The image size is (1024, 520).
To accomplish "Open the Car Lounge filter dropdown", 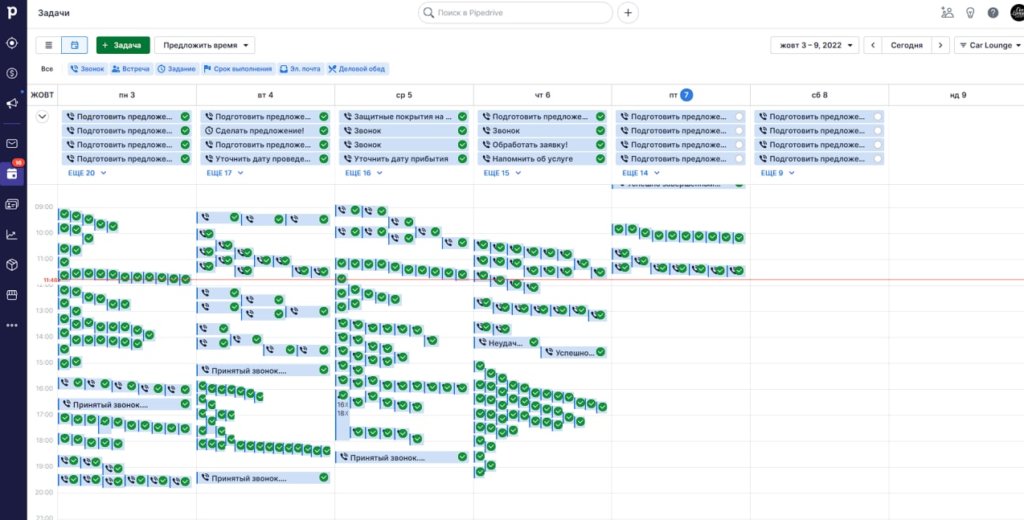I will coord(988,45).
